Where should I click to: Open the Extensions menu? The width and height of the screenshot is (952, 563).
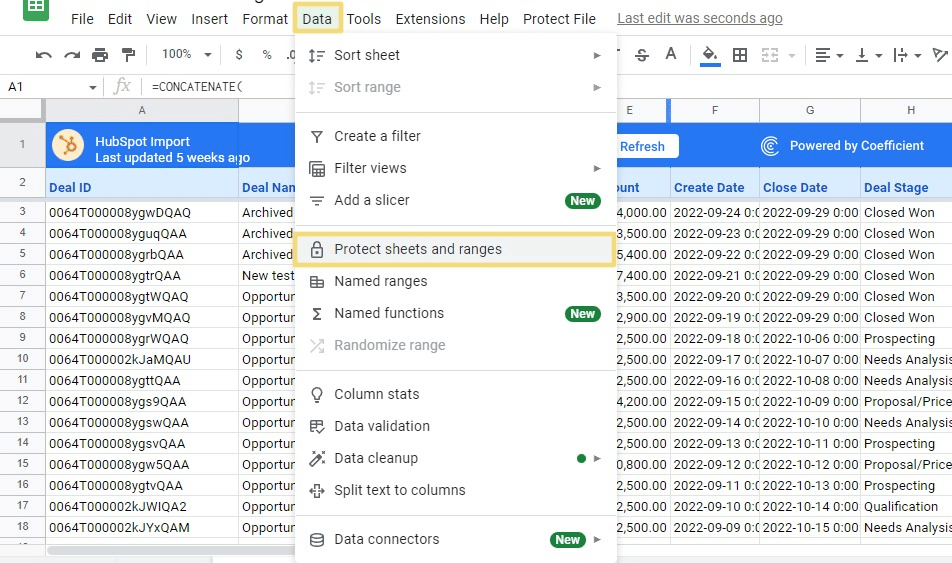click(430, 19)
